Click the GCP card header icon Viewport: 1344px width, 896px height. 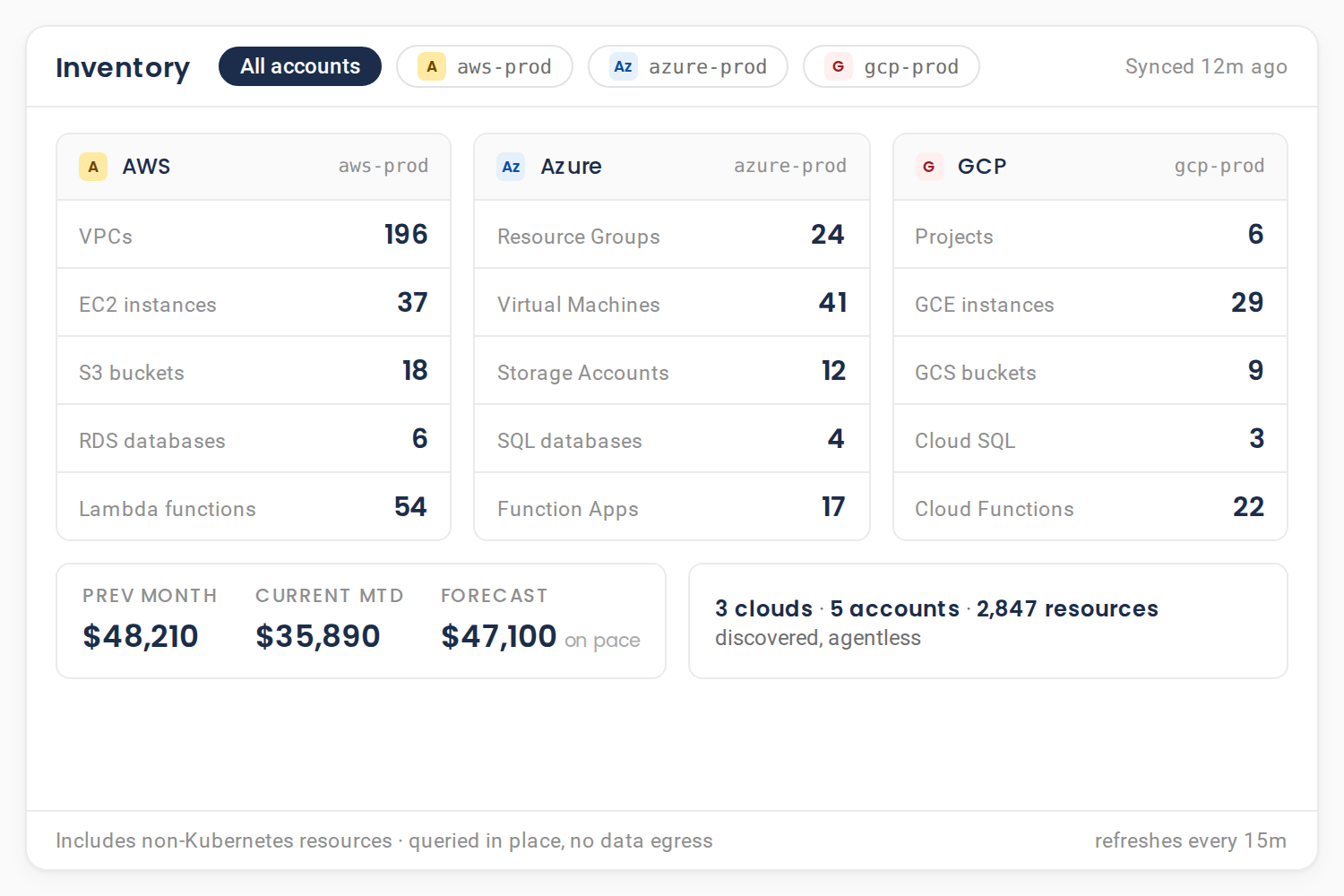[929, 167]
